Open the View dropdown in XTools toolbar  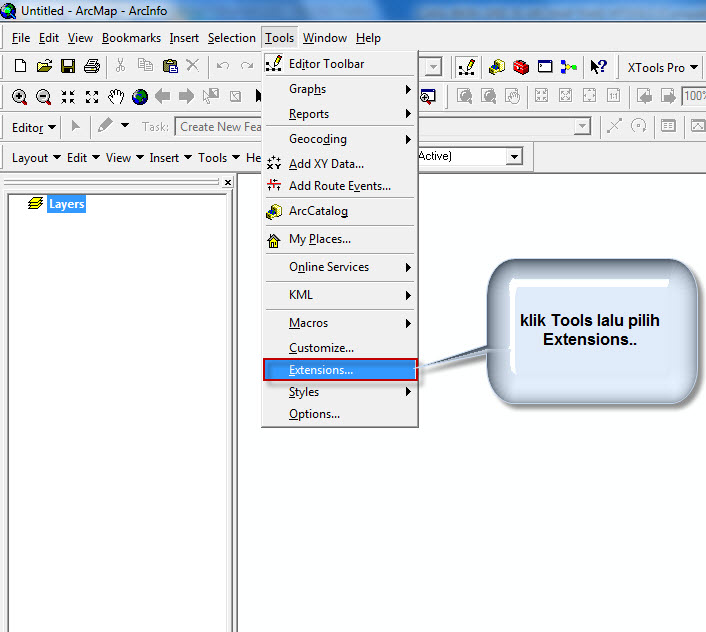[x=125, y=158]
